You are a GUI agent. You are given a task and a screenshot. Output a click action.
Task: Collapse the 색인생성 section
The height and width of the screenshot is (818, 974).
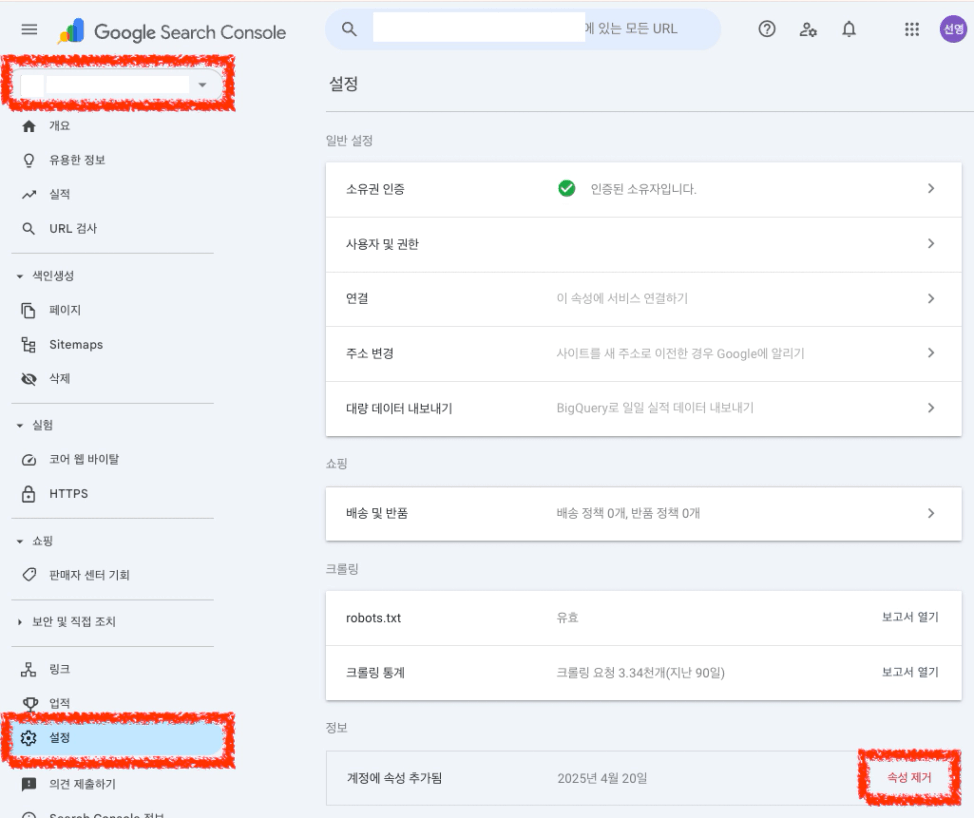[20, 276]
